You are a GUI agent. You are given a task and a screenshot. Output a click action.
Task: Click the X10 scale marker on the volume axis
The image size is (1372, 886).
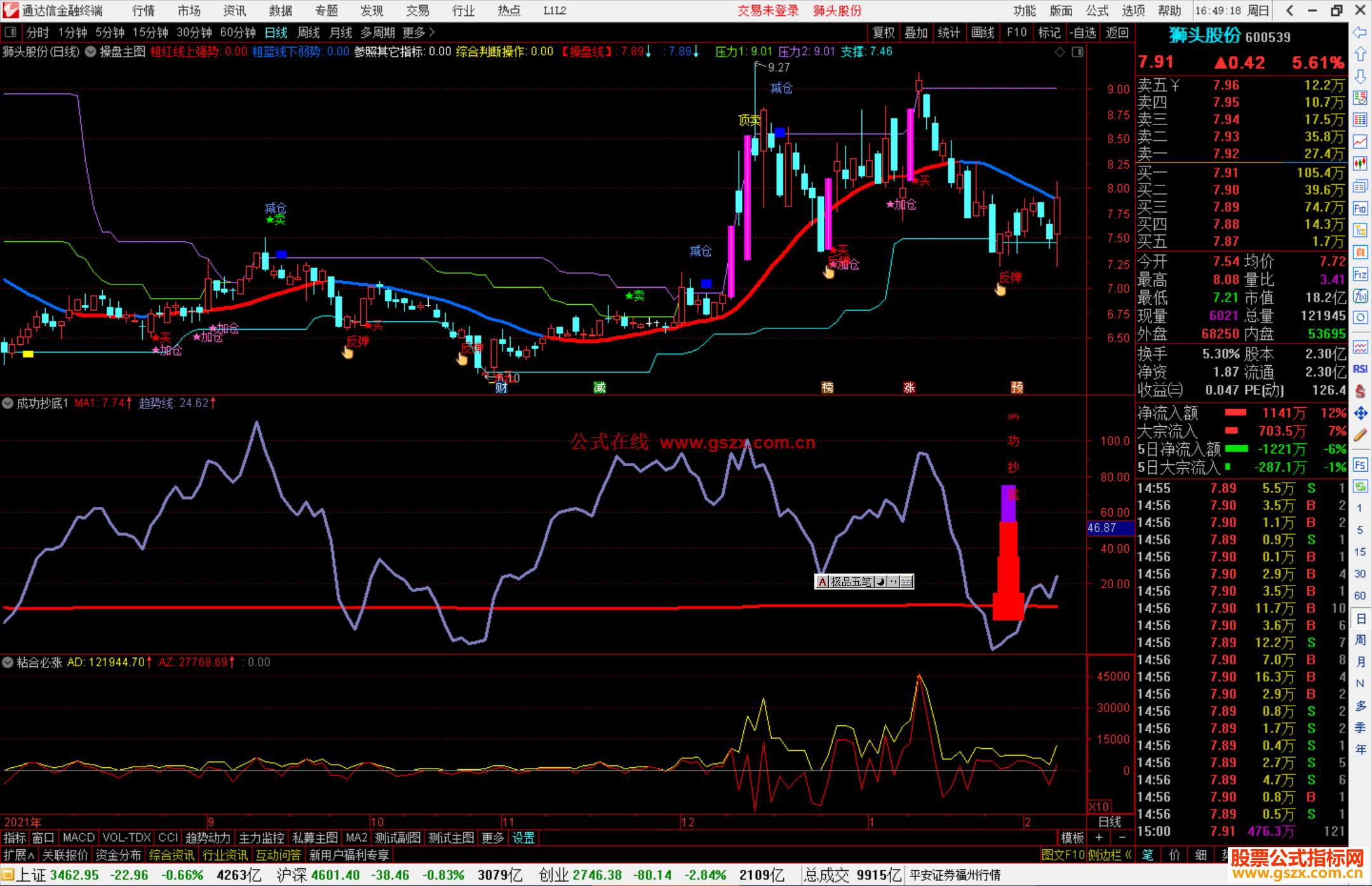click(1100, 807)
